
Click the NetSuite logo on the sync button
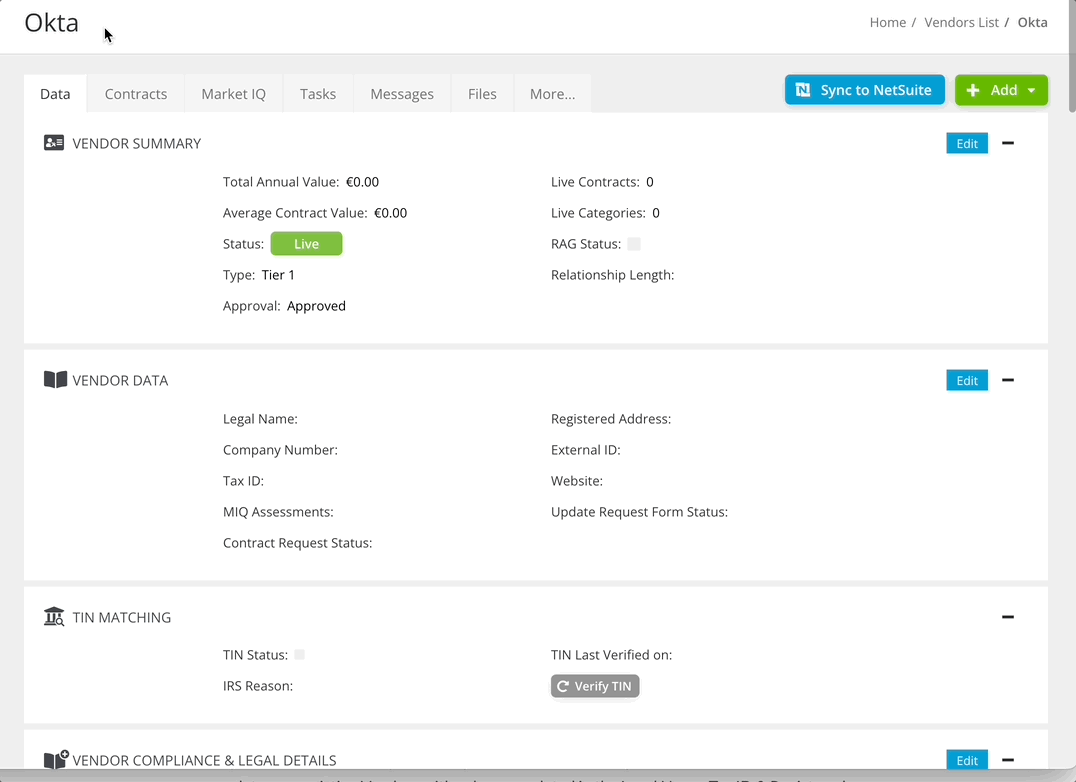coord(802,89)
